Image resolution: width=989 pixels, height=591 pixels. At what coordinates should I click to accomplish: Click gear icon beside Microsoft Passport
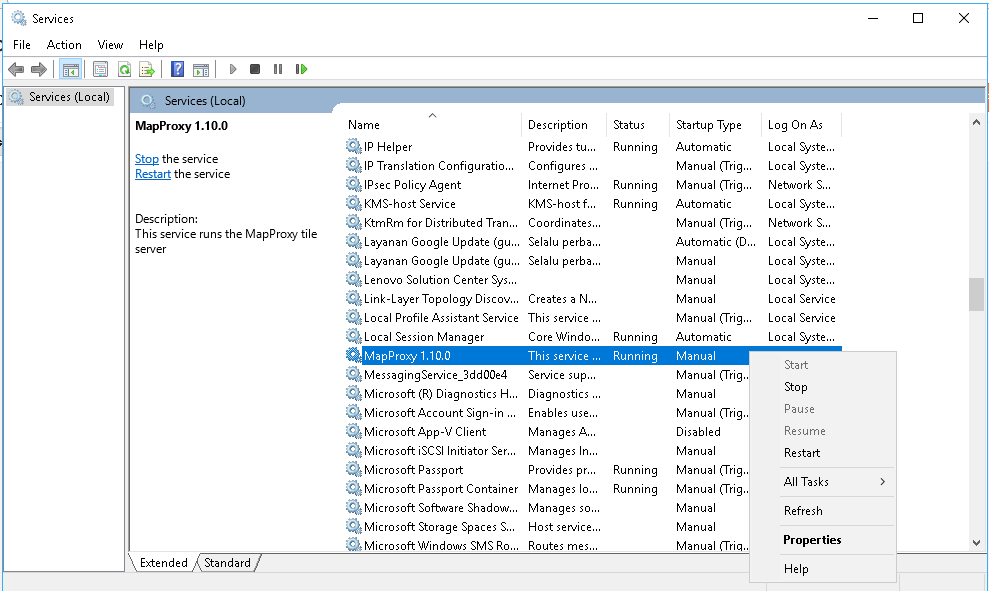point(354,469)
